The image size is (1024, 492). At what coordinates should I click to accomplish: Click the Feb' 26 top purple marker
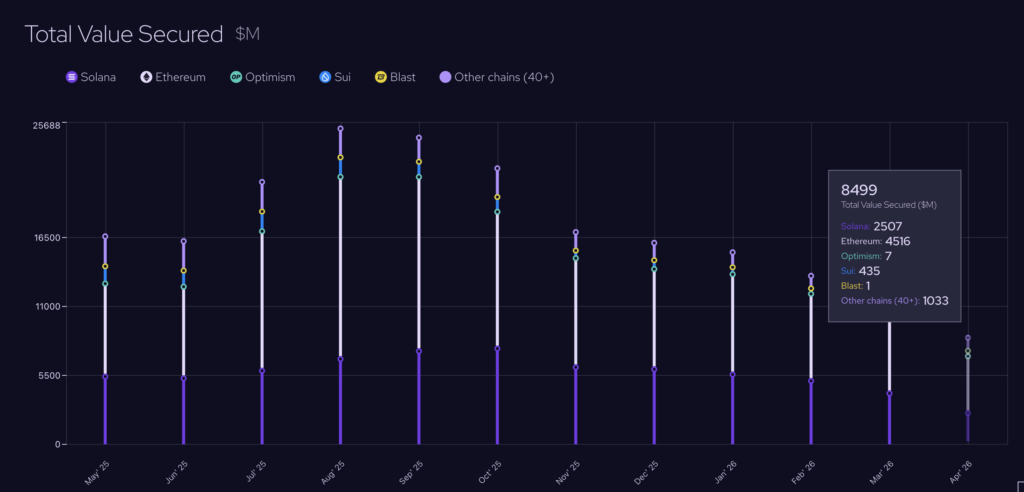point(811,276)
